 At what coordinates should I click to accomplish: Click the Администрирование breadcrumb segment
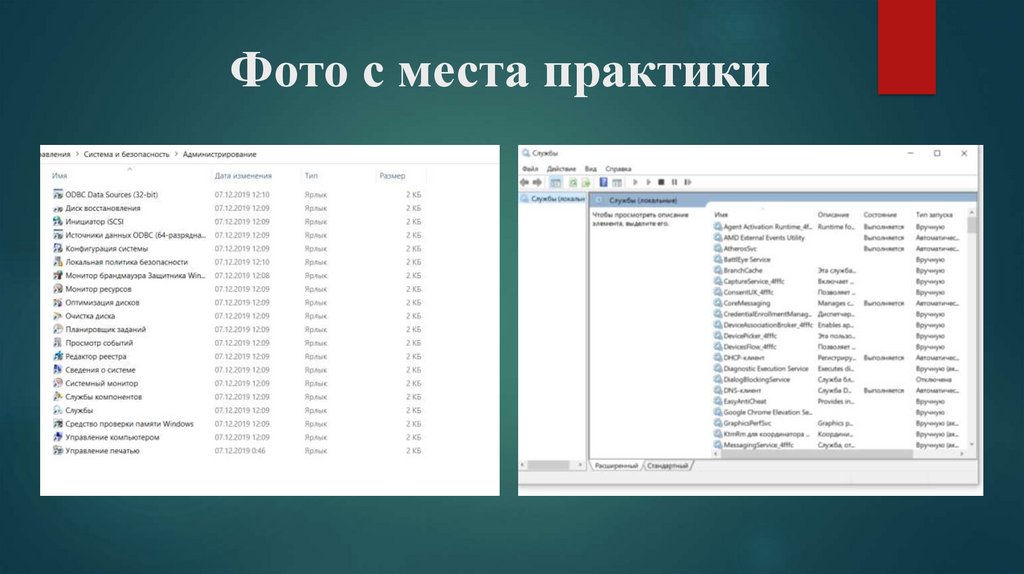(219, 154)
